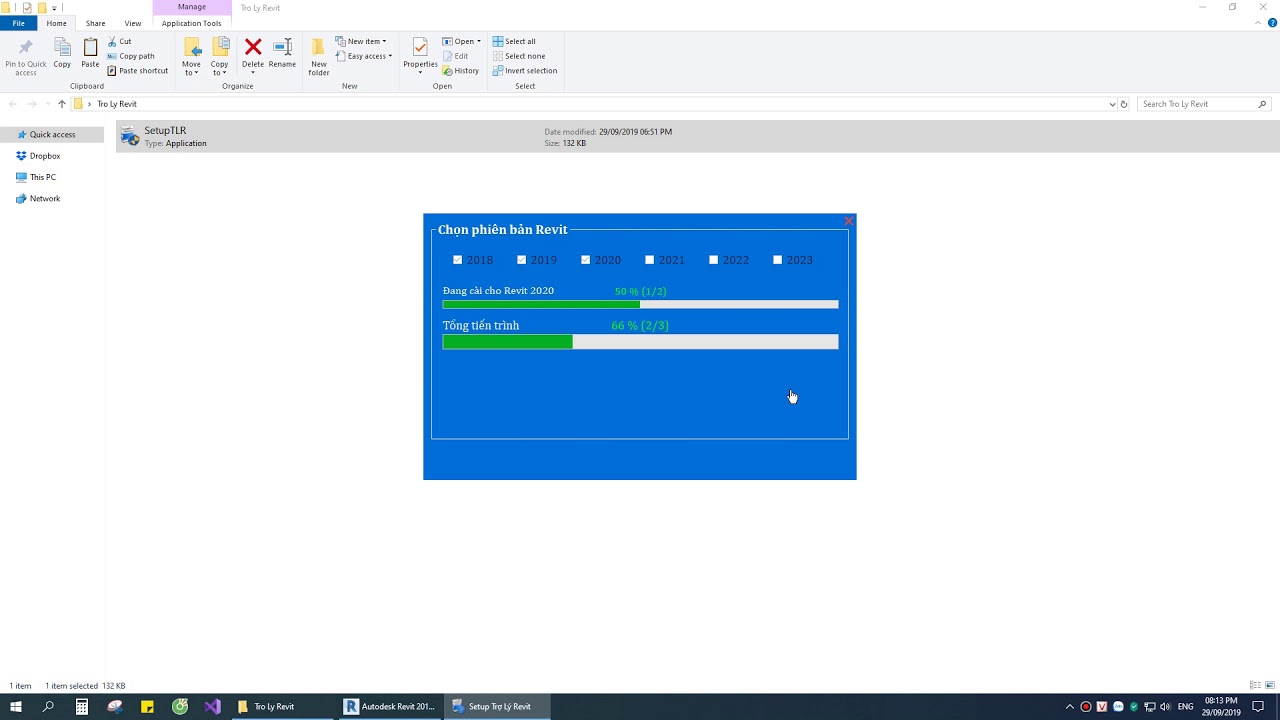Close the Revit setup installer dialog
Viewport: 1280px width, 720px height.
click(x=848, y=221)
